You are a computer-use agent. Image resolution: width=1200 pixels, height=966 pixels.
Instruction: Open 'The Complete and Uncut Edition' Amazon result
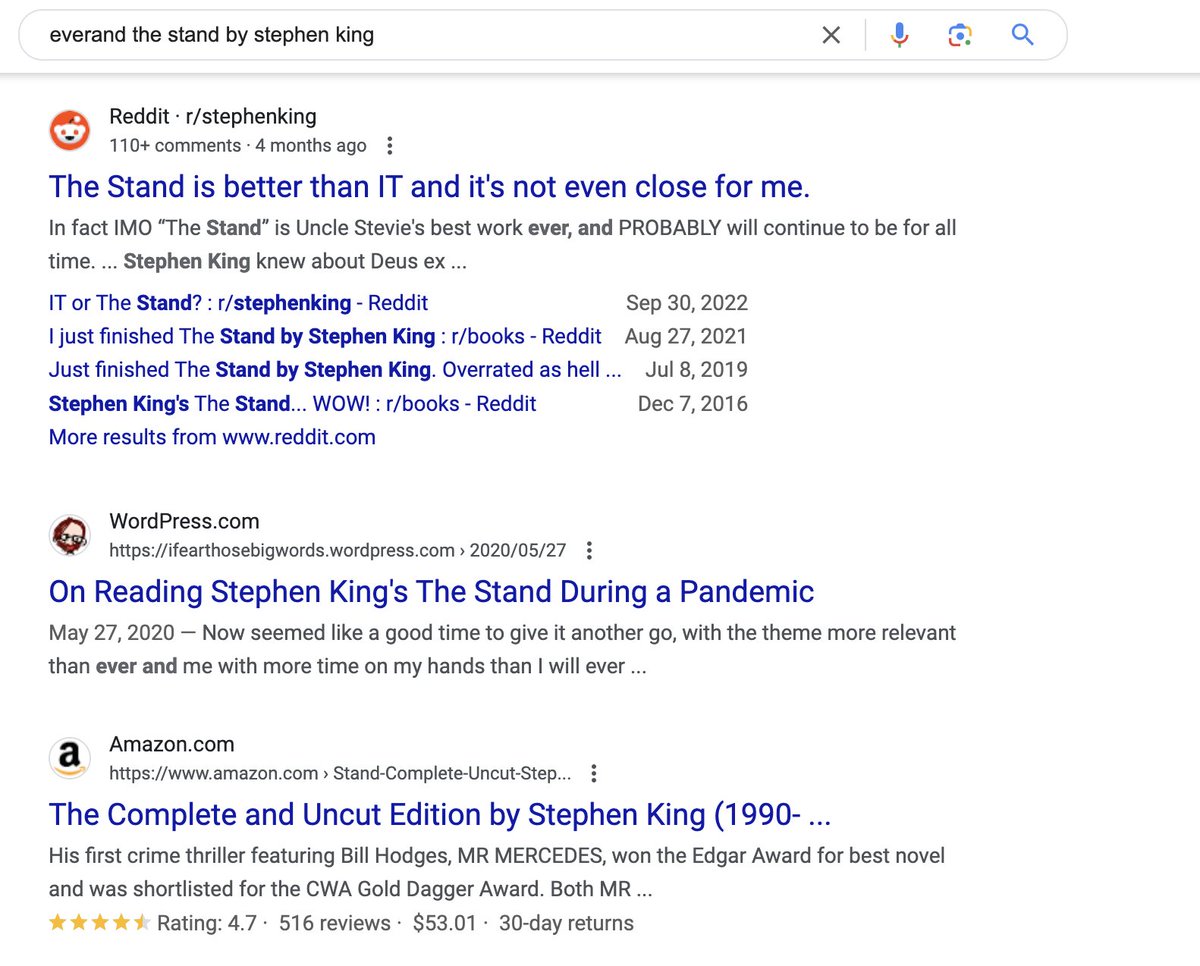440,815
